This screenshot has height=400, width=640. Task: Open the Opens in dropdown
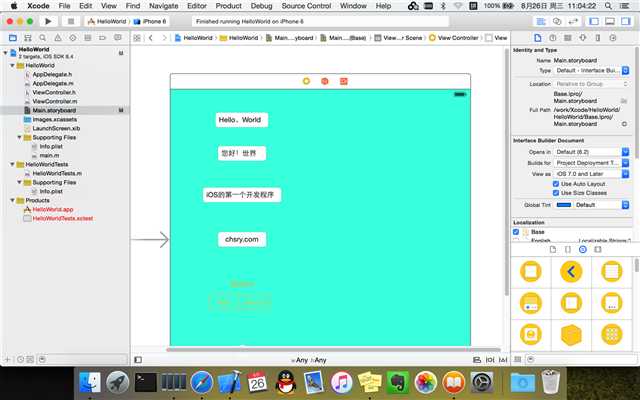(591, 152)
